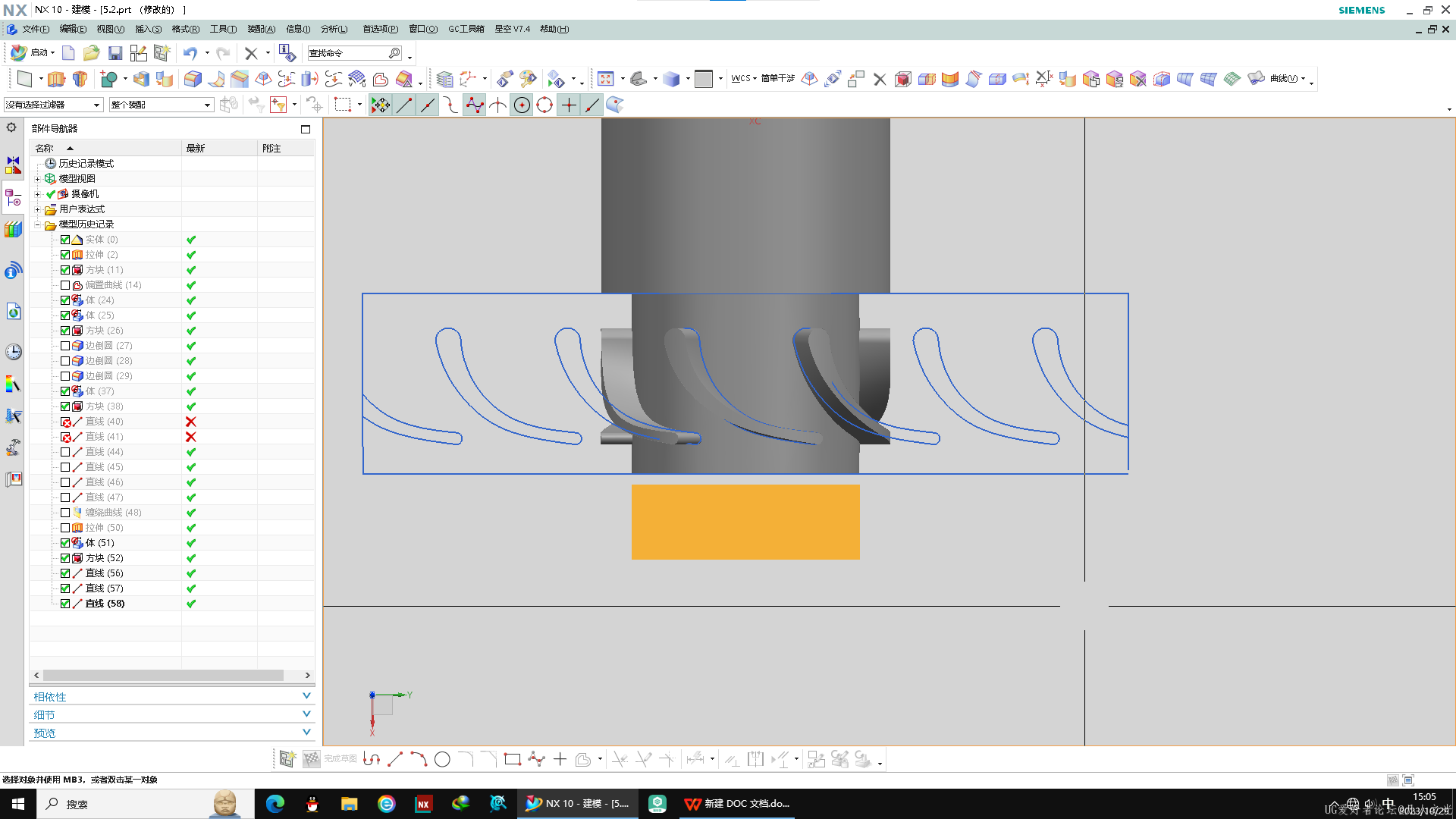This screenshot has width=1456, height=819.
Task: Open the 分析(L) menu
Action: [334, 29]
